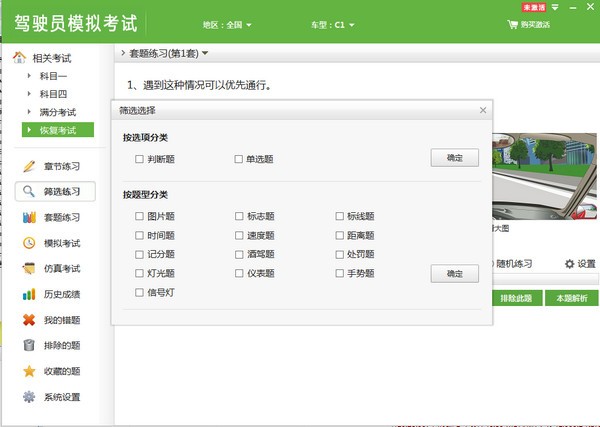The height and width of the screenshot is (427, 600).
Task: Select the 距离题 checkbox
Action: pyautogui.click(x=339, y=235)
